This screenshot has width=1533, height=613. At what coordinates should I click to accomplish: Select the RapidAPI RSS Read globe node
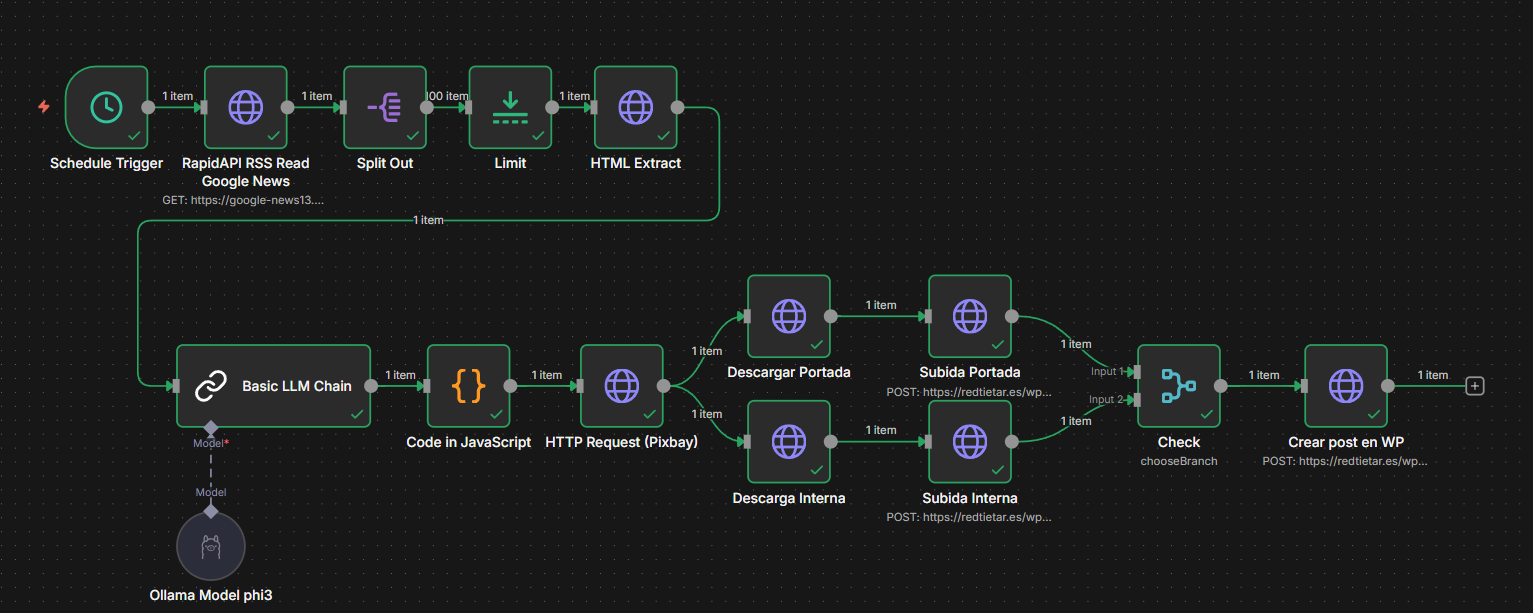click(x=245, y=107)
